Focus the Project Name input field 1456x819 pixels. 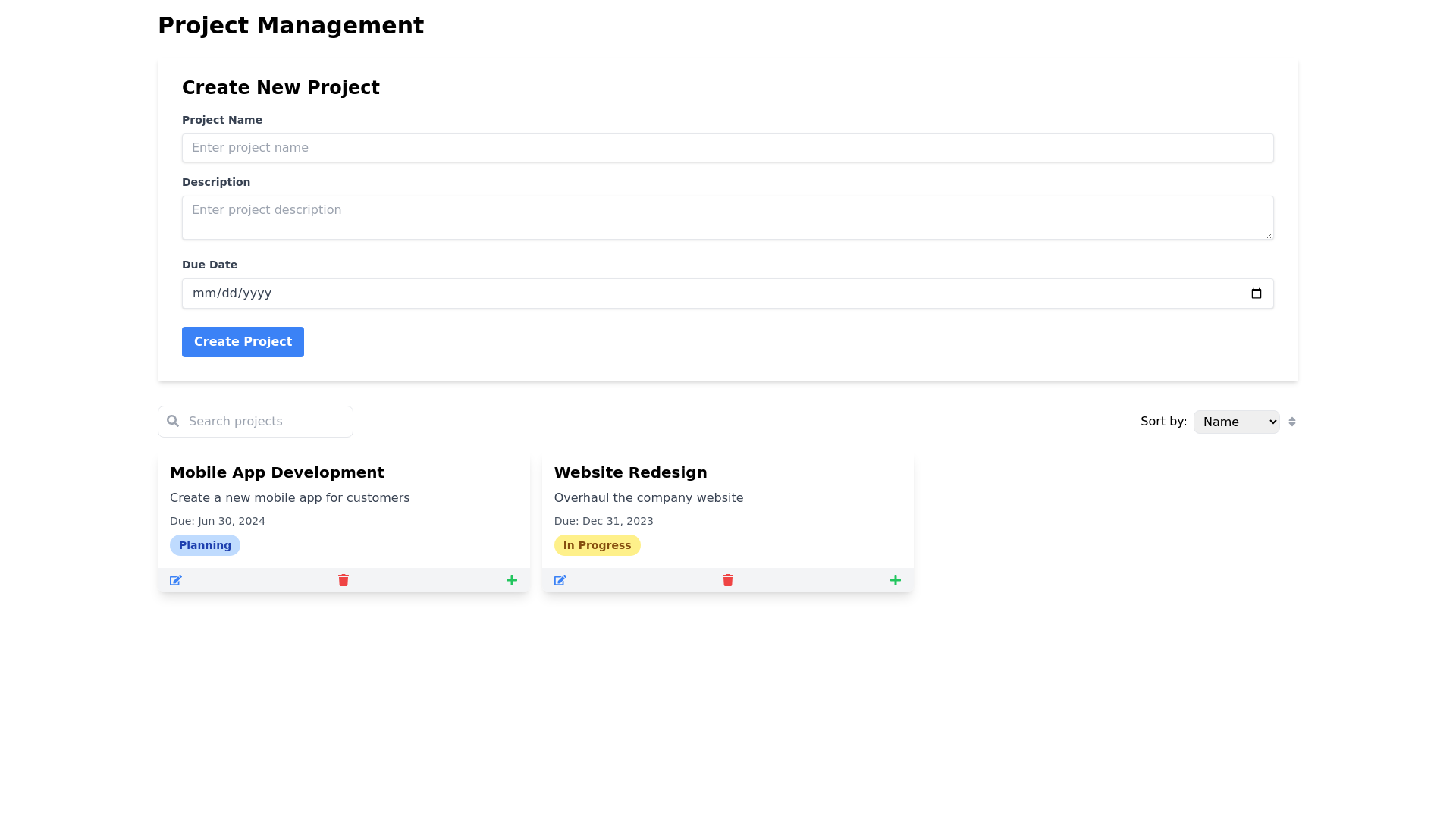pyautogui.click(x=728, y=148)
